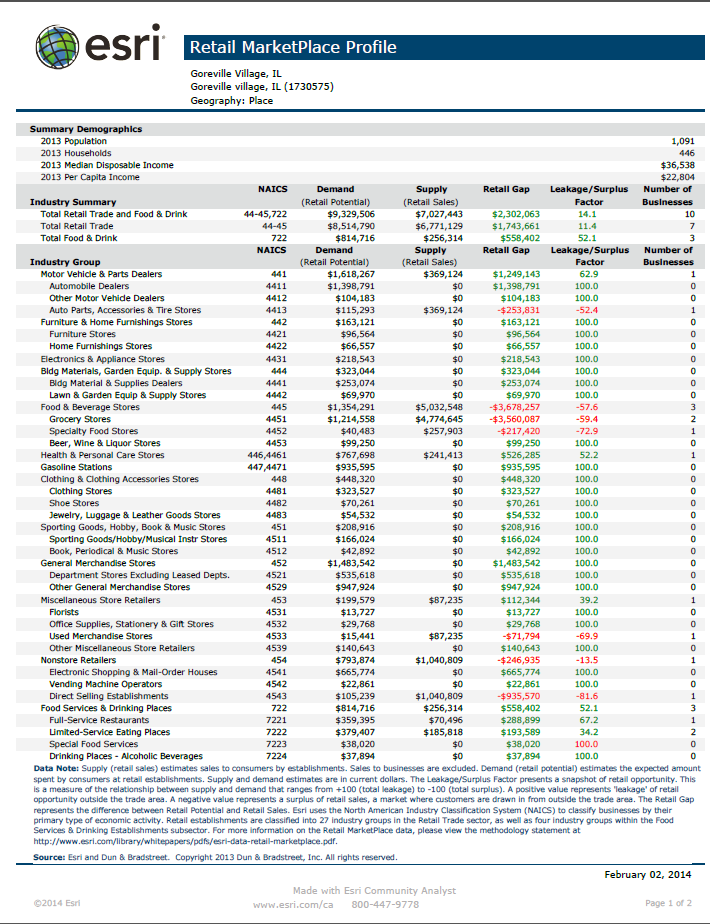Select Direct Selling Establishments gap -$935,570
Viewport: 710px width, 924px height.
(519, 697)
